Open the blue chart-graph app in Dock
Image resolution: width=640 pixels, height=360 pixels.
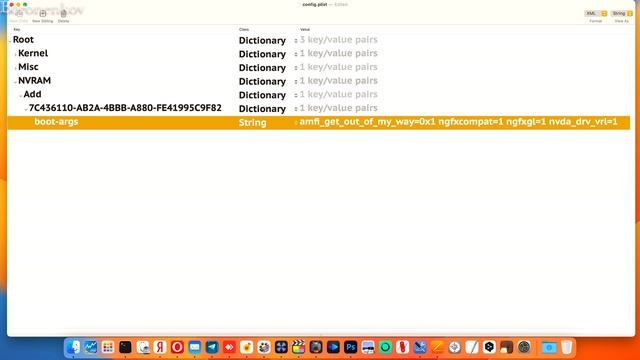(x=90, y=347)
